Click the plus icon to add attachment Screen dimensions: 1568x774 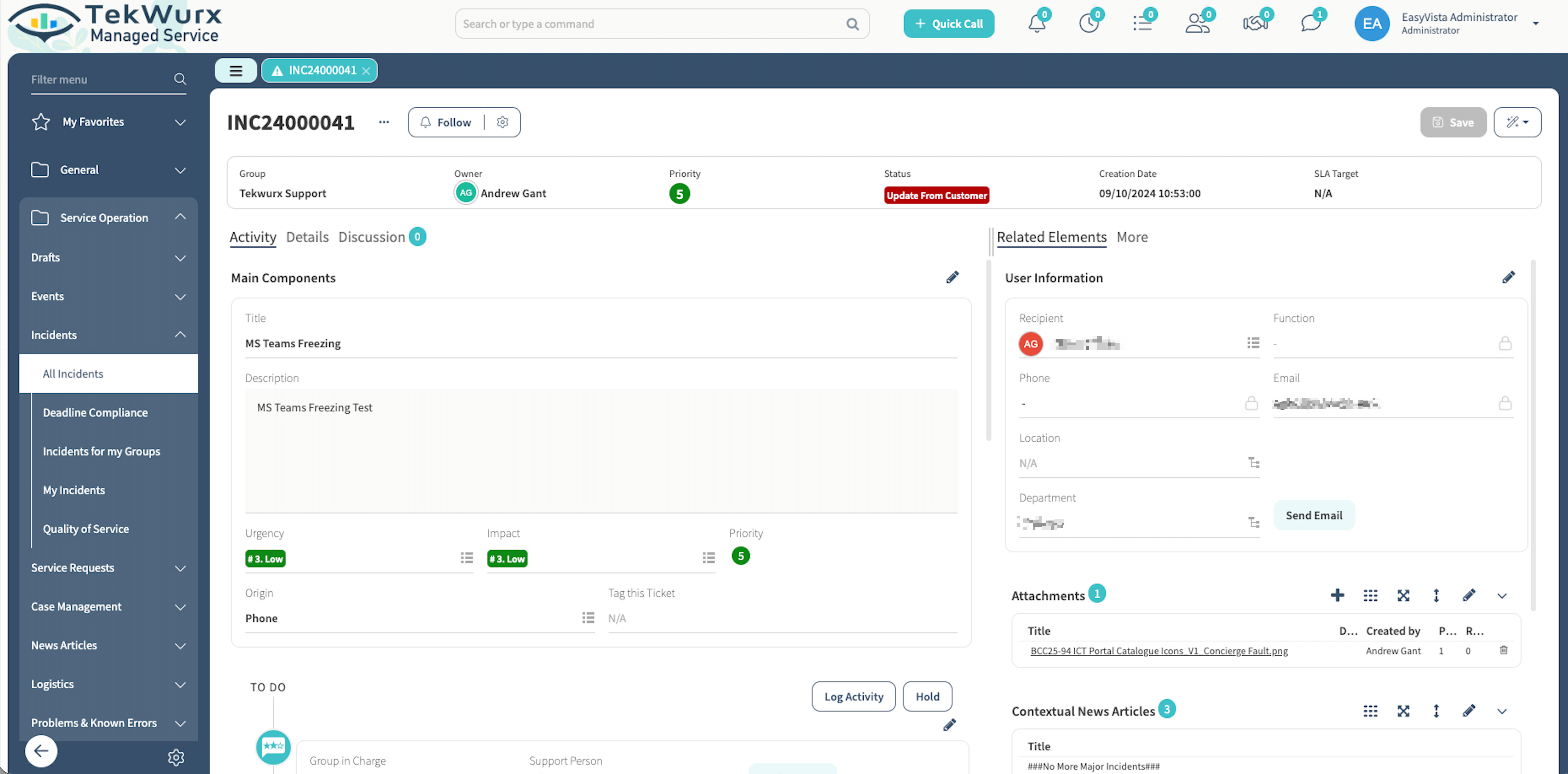tap(1337, 596)
